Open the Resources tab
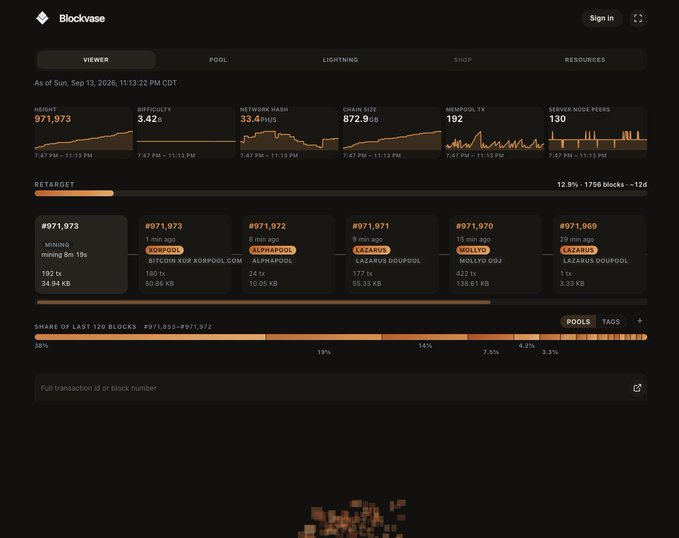The height and width of the screenshot is (538, 679). point(585,60)
